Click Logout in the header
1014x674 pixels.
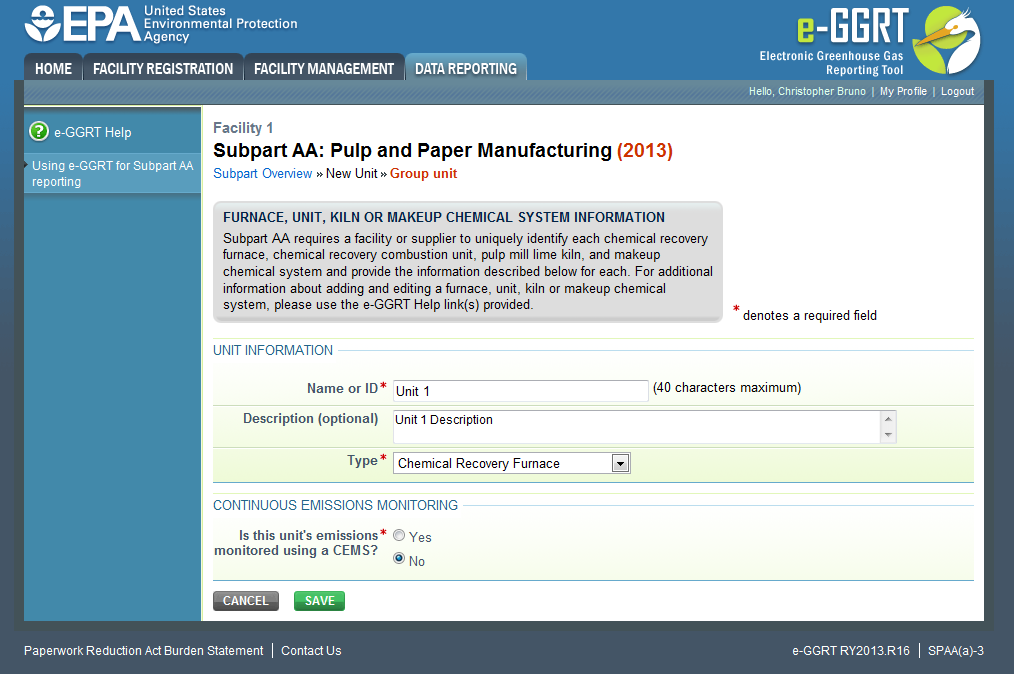click(957, 91)
